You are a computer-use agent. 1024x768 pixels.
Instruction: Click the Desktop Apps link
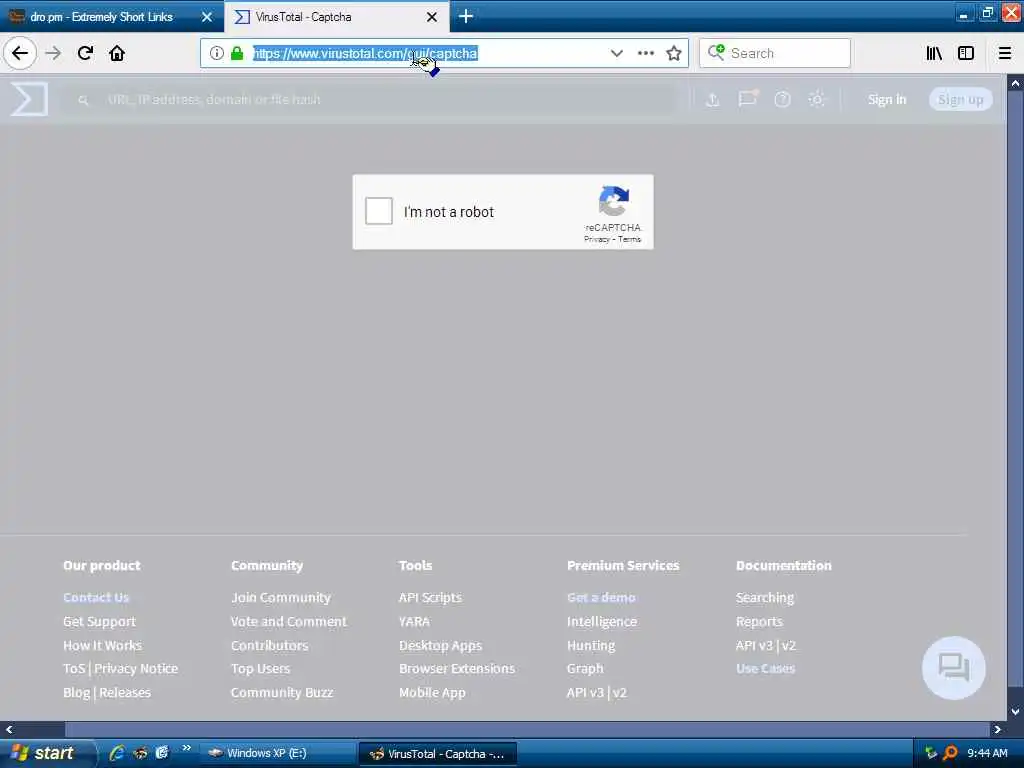click(440, 645)
